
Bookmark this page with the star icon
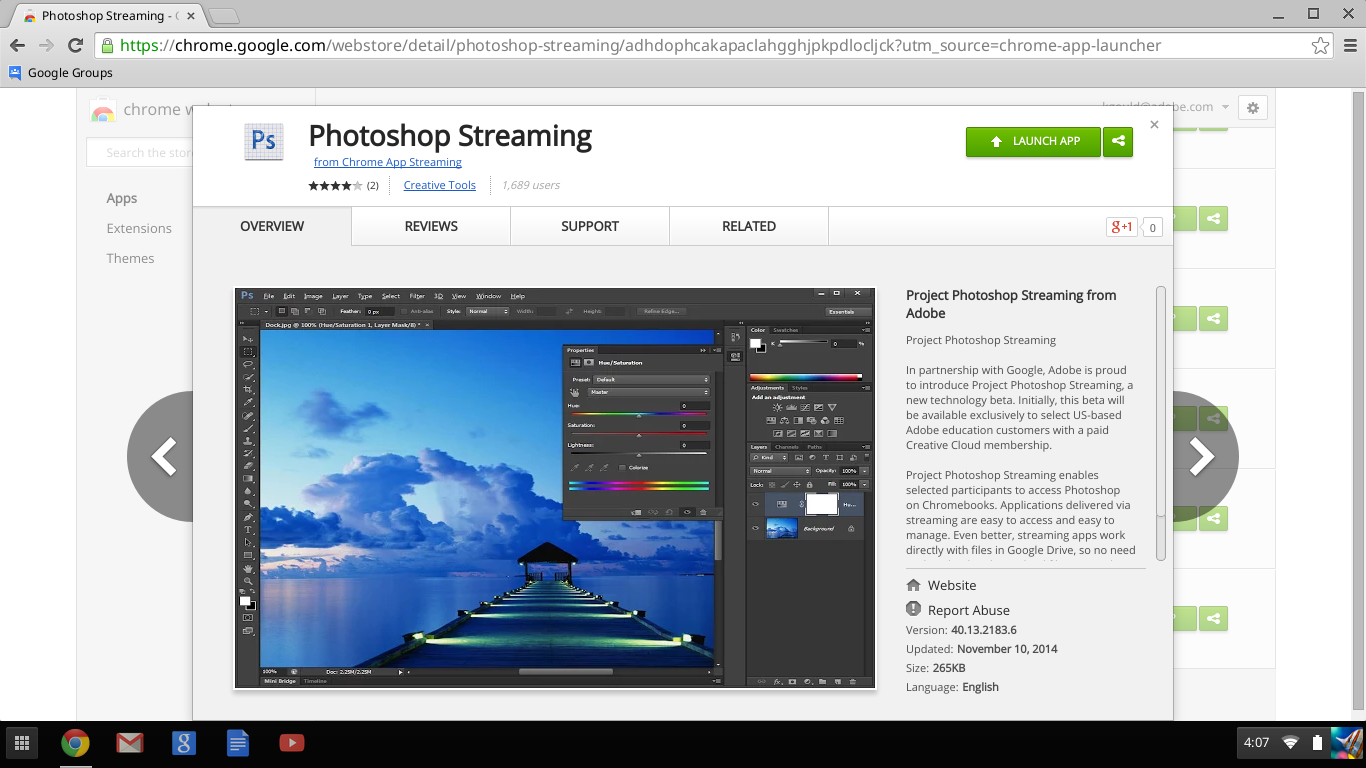[1320, 45]
